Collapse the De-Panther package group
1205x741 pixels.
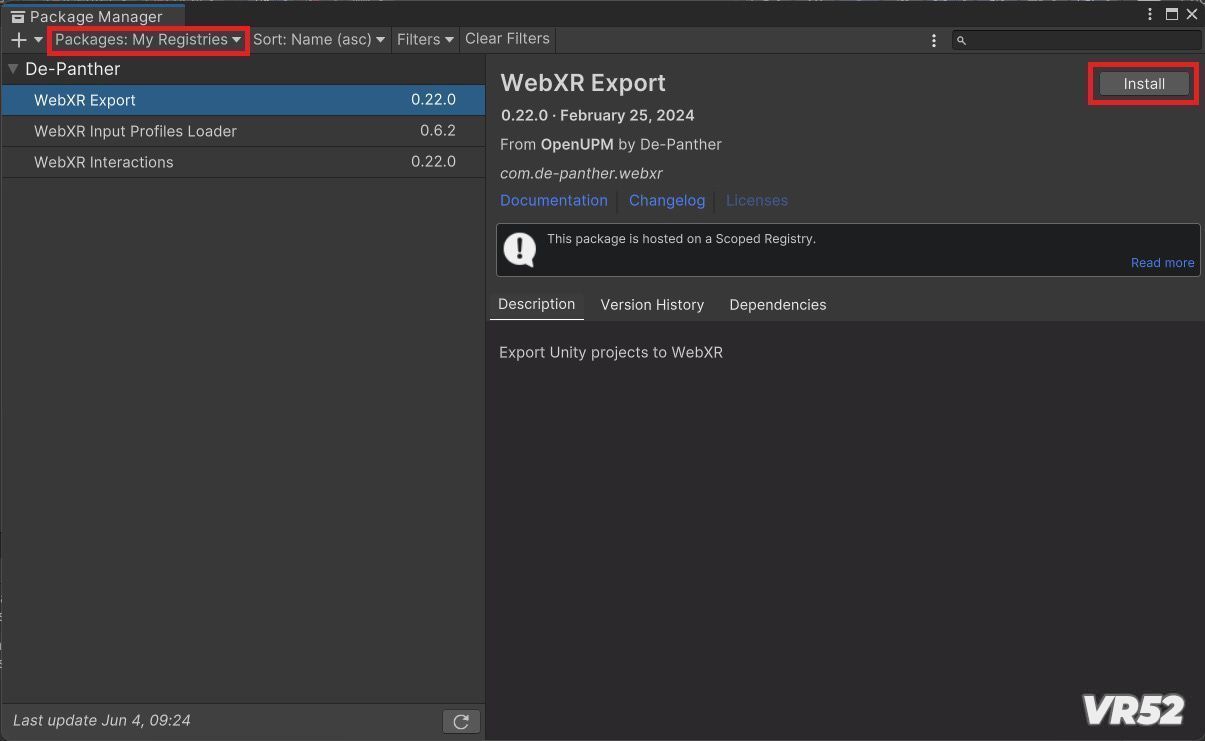click(x=13, y=69)
